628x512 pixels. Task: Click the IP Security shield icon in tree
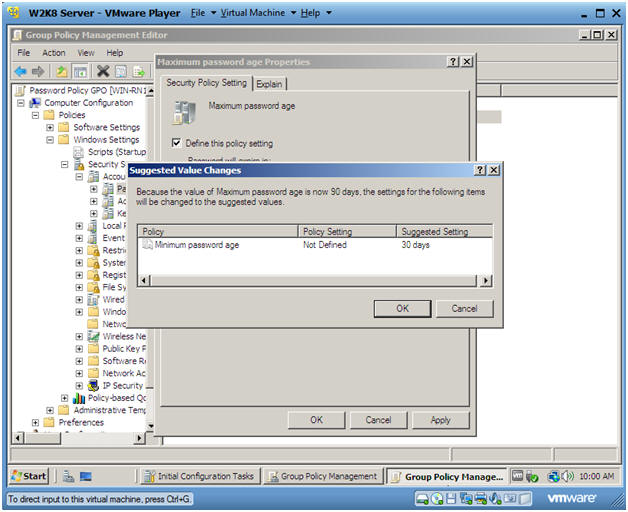(93, 385)
